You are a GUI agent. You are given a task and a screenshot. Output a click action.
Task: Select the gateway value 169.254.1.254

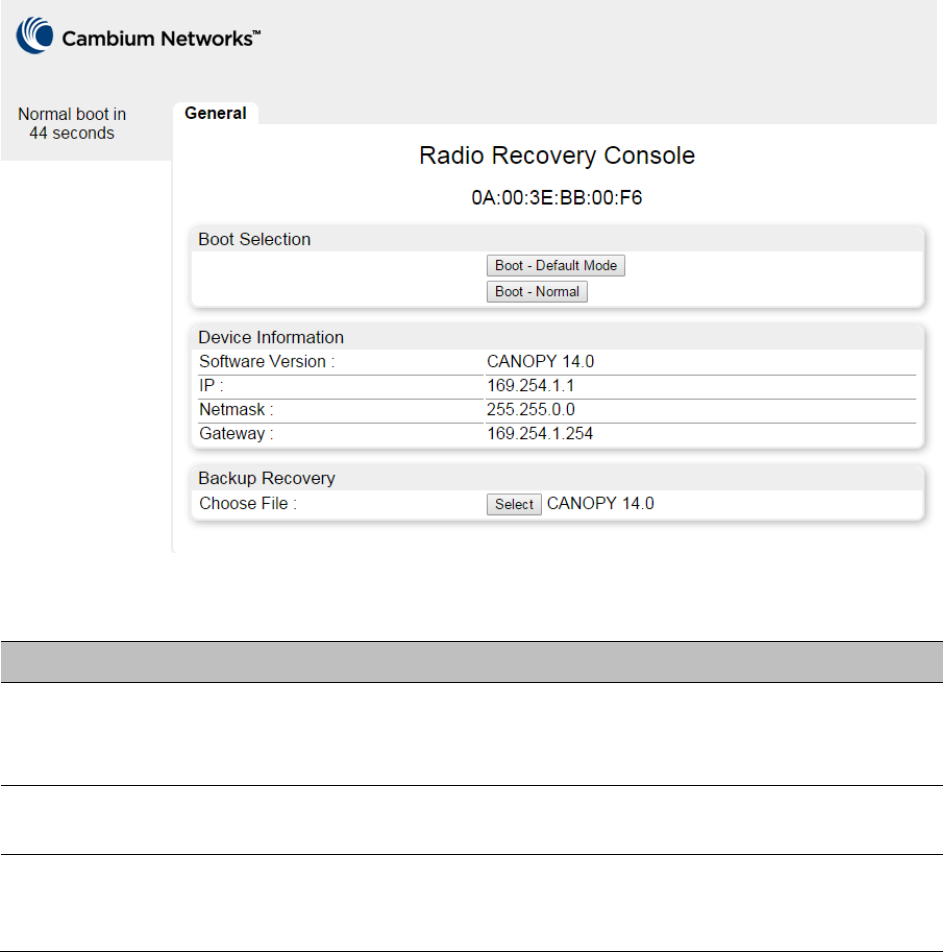click(x=540, y=434)
